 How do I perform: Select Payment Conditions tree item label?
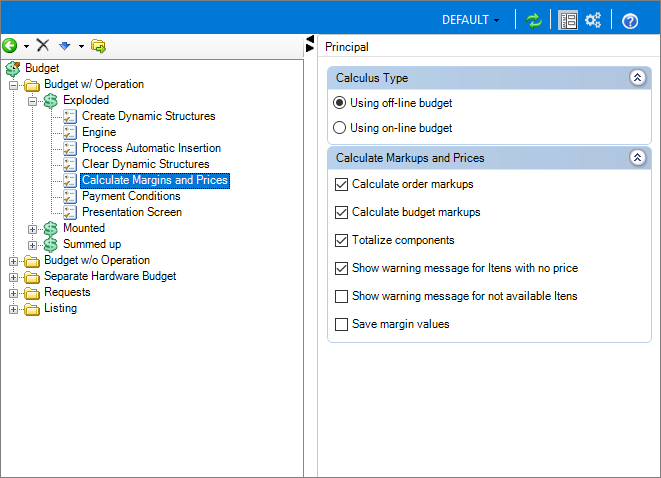click(131, 196)
